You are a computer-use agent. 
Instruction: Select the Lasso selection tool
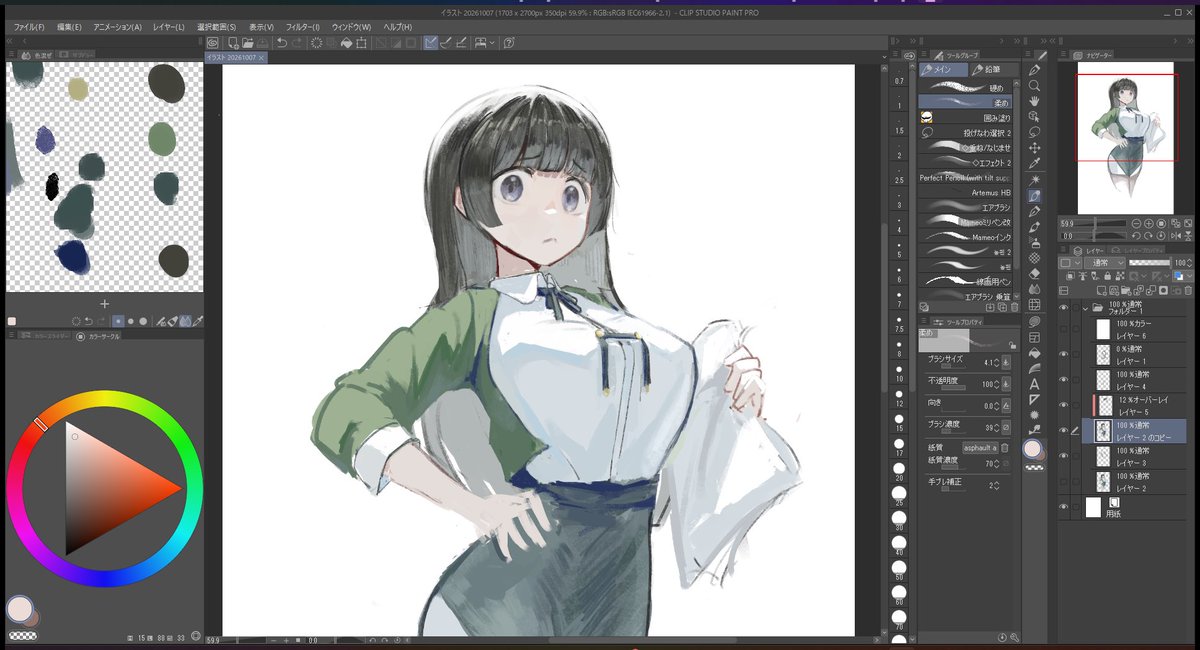pos(1035,132)
